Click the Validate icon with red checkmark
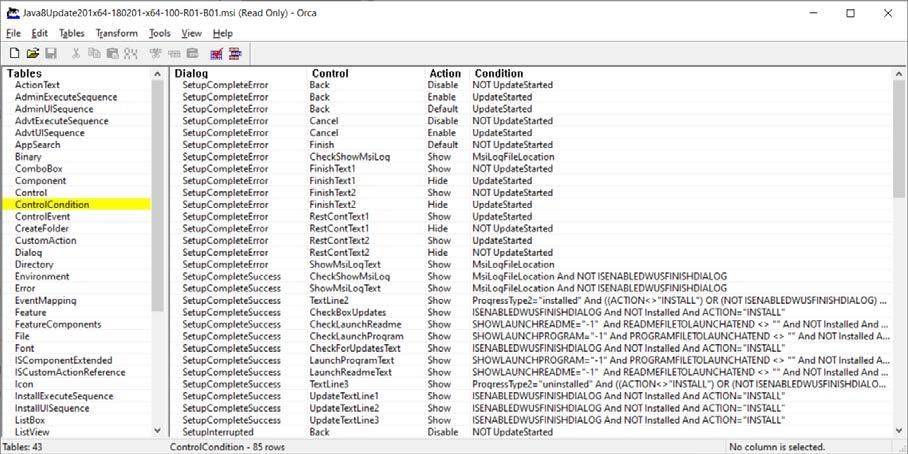The height and width of the screenshot is (454, 908). 217,54
